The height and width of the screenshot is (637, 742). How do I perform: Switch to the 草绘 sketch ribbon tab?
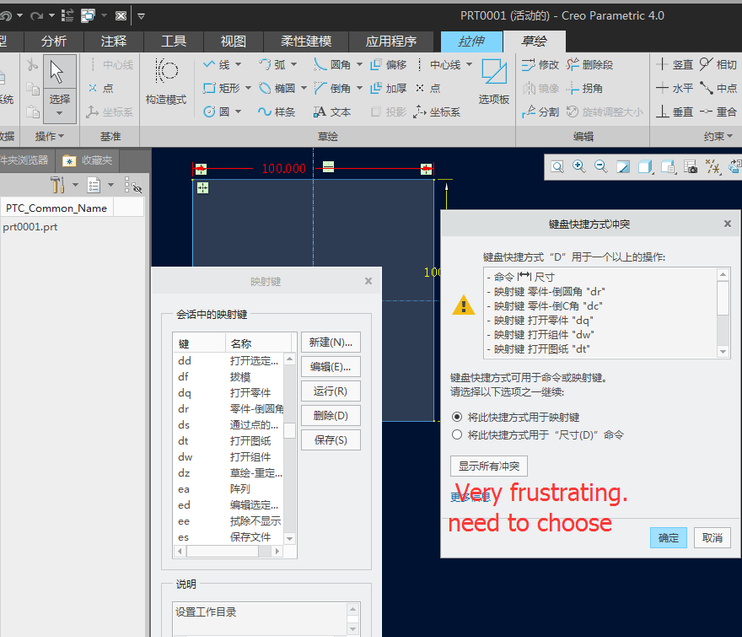pyautogui.click(x=532, y=41)
